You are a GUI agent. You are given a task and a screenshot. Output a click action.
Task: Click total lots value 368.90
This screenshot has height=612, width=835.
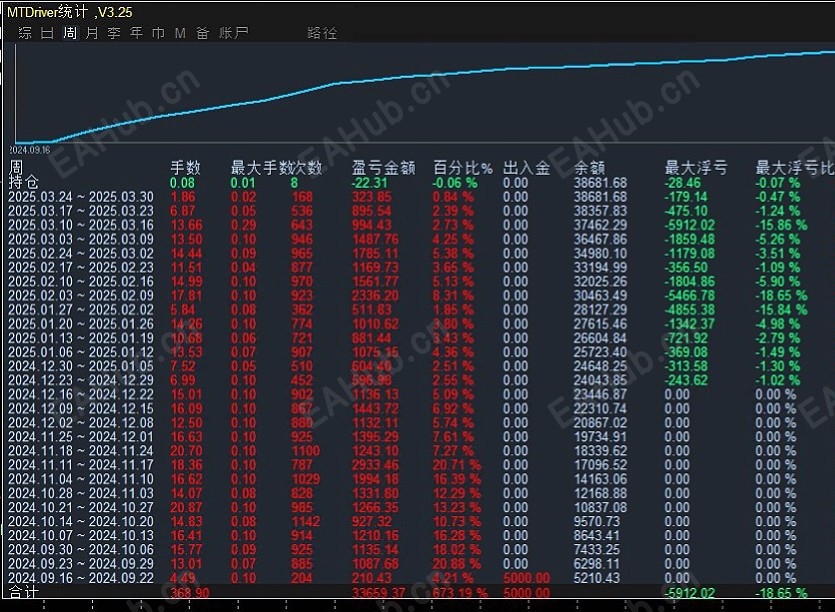190,592
